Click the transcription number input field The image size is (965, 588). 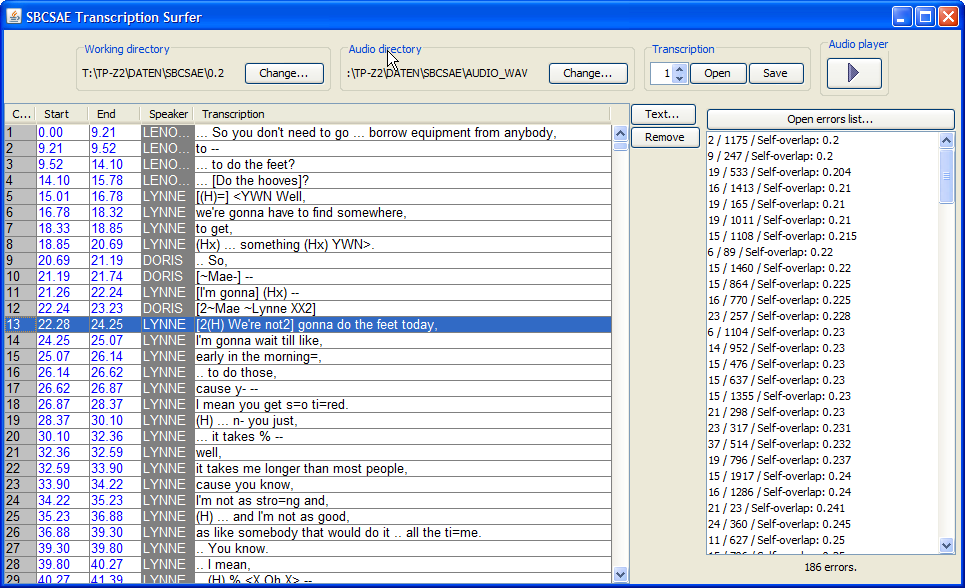(662, 73)
